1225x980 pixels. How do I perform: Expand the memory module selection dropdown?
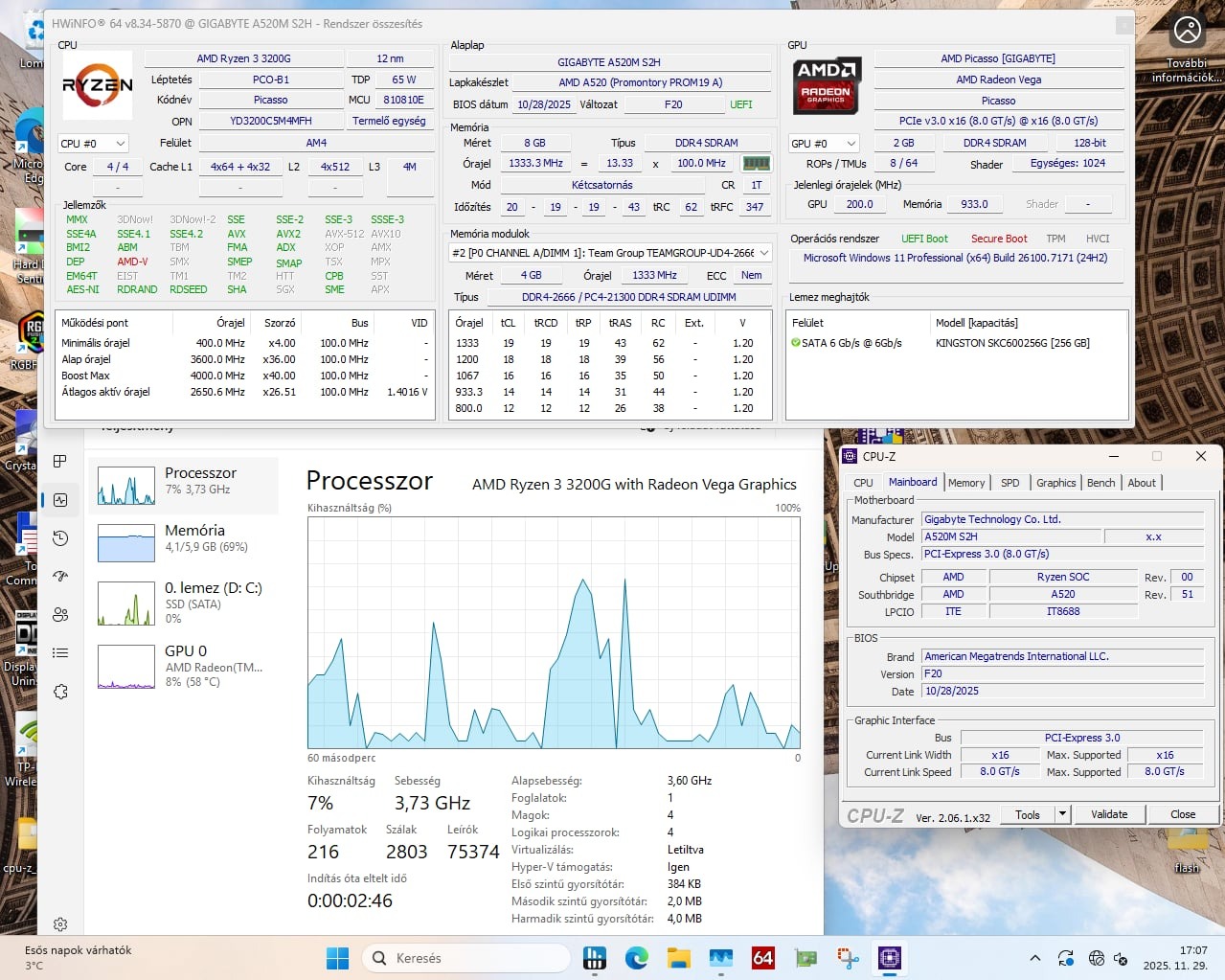(x=610, y=253)
